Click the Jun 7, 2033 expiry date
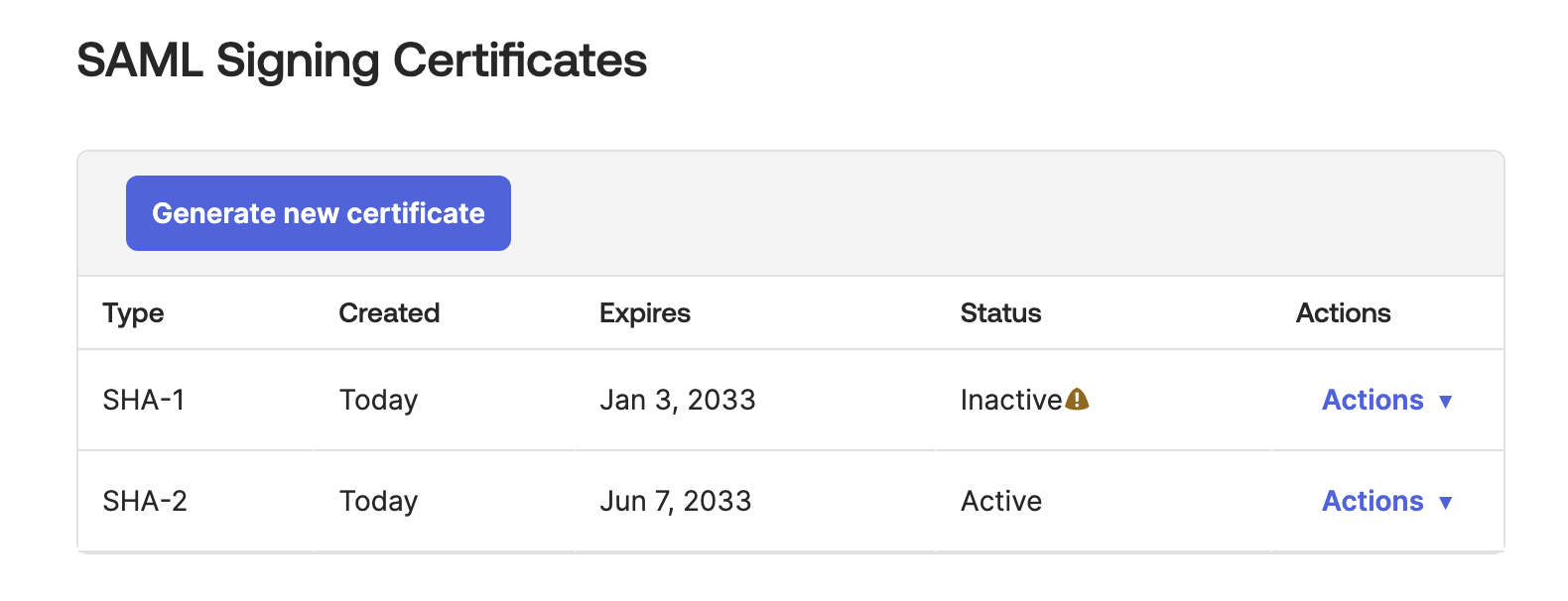Image resolution: width=1568 pixels, height=601 pixels. tap(676, 501)
